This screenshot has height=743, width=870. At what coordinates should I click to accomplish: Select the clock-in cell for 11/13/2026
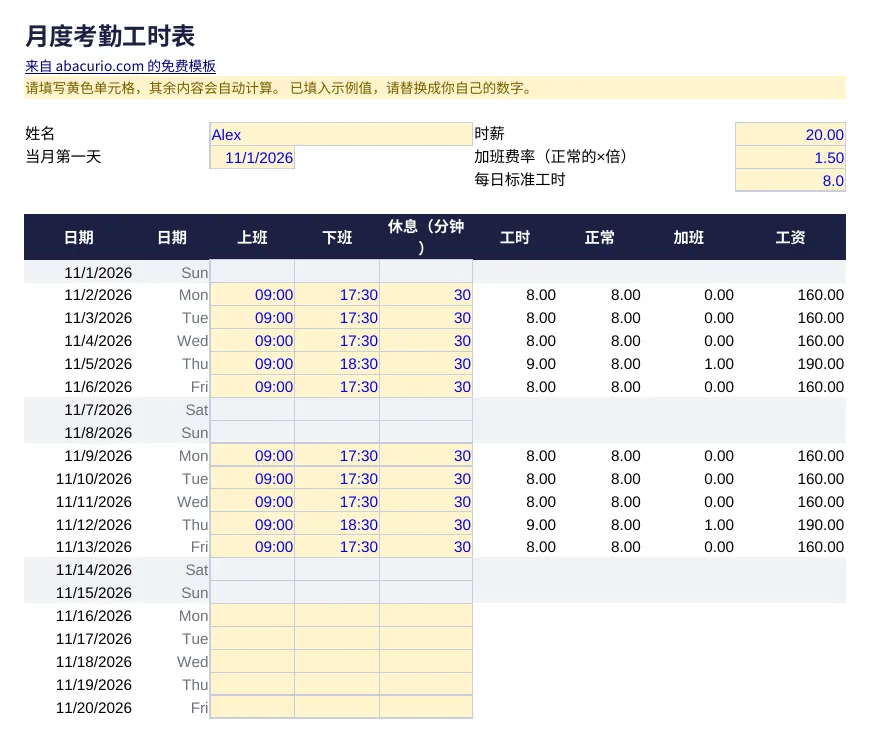[x=252, y=547]
